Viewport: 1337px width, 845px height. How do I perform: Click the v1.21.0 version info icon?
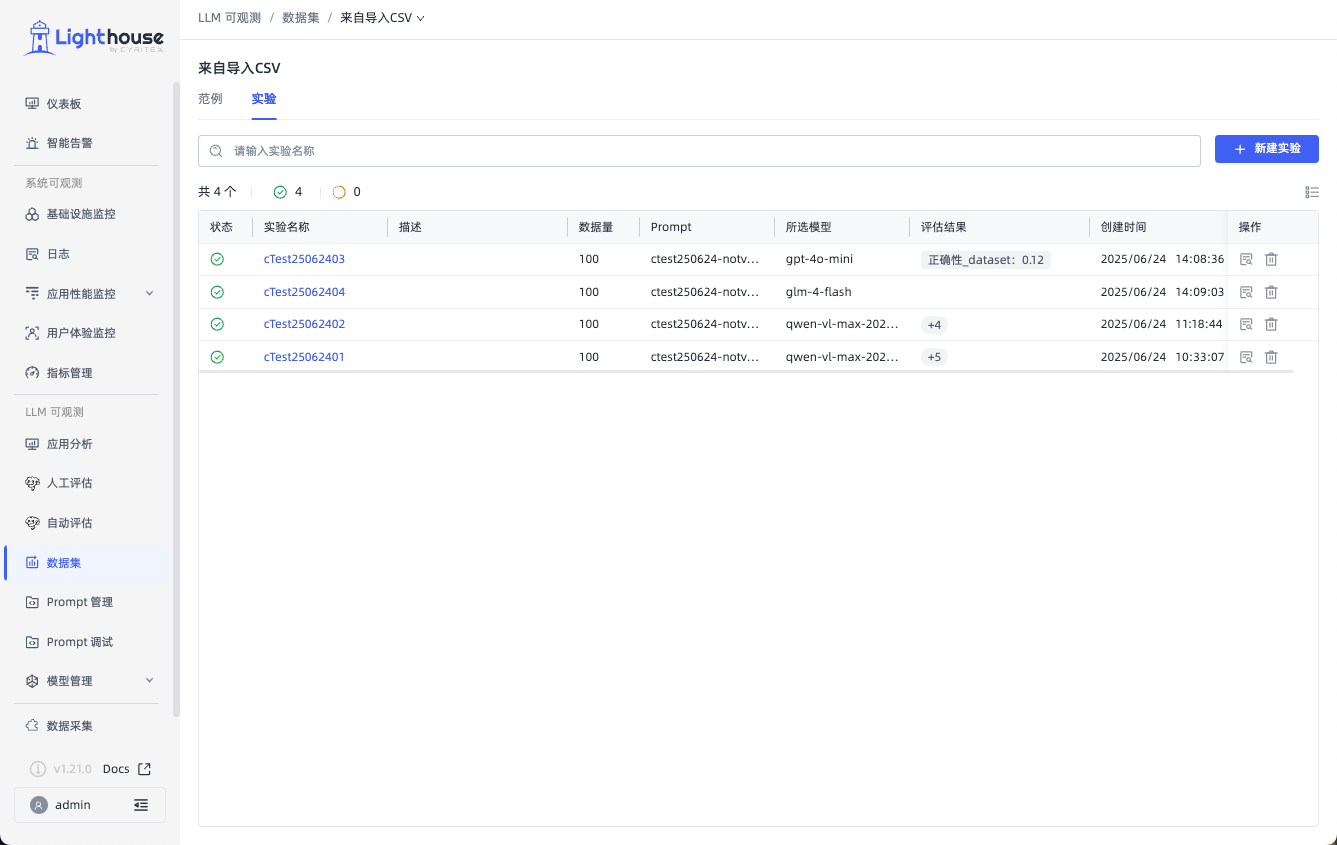pos(38,769)
